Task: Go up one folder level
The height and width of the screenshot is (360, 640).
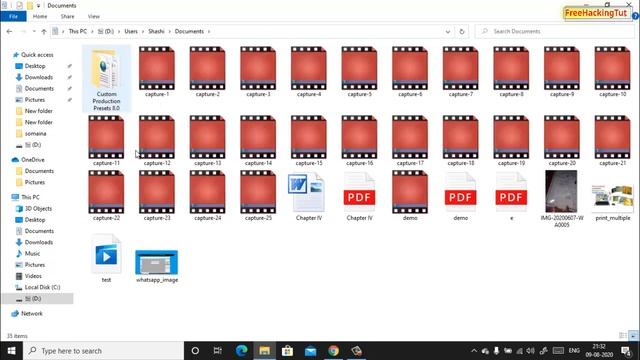Action: [44, 31]
